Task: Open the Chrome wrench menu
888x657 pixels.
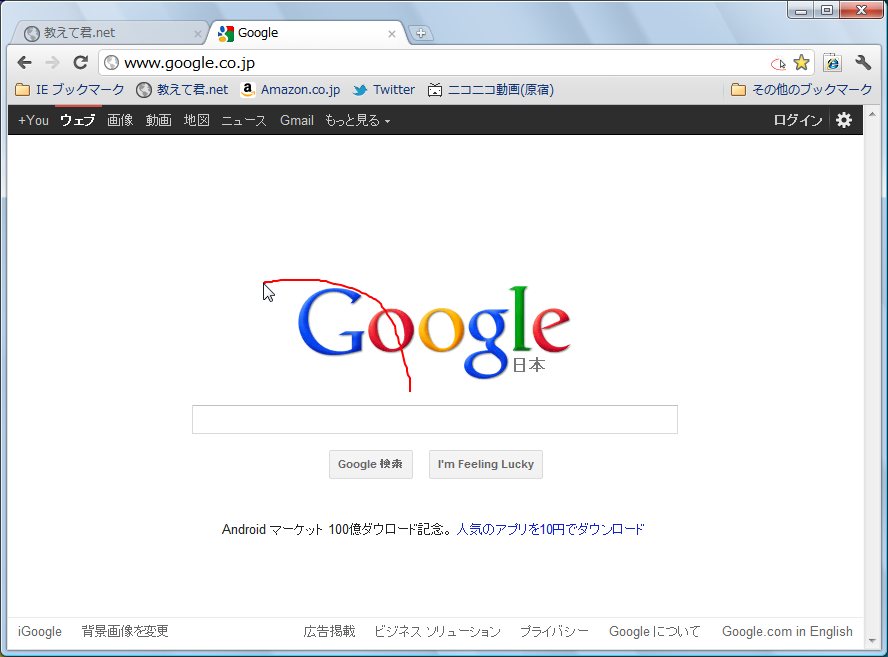Action: click(863, 62)
